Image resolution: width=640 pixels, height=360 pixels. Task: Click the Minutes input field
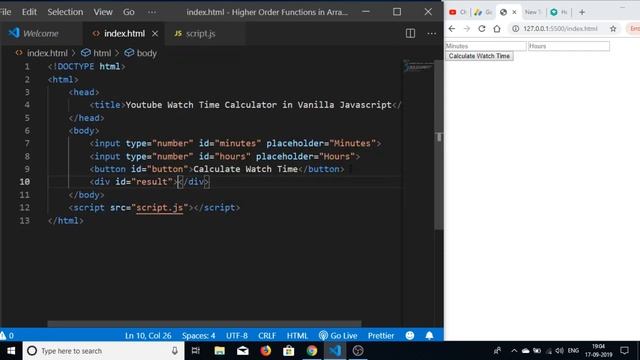[485, 46]
